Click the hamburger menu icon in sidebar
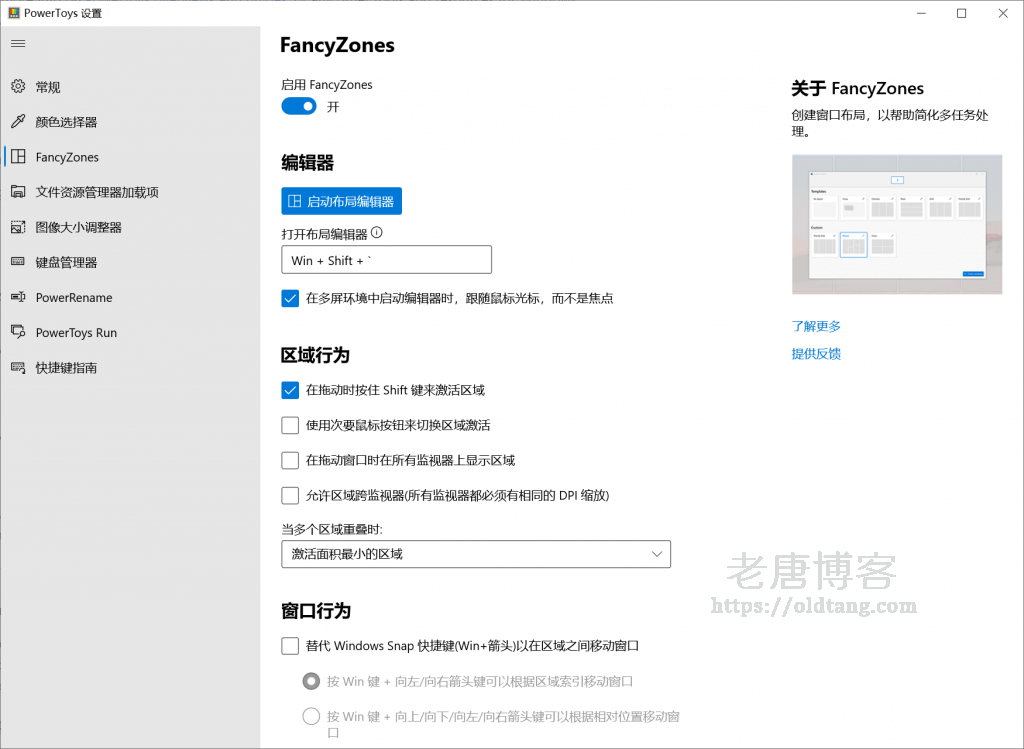Image resolution: width=1024 pixels, height=749 pixels. [18, 44]
